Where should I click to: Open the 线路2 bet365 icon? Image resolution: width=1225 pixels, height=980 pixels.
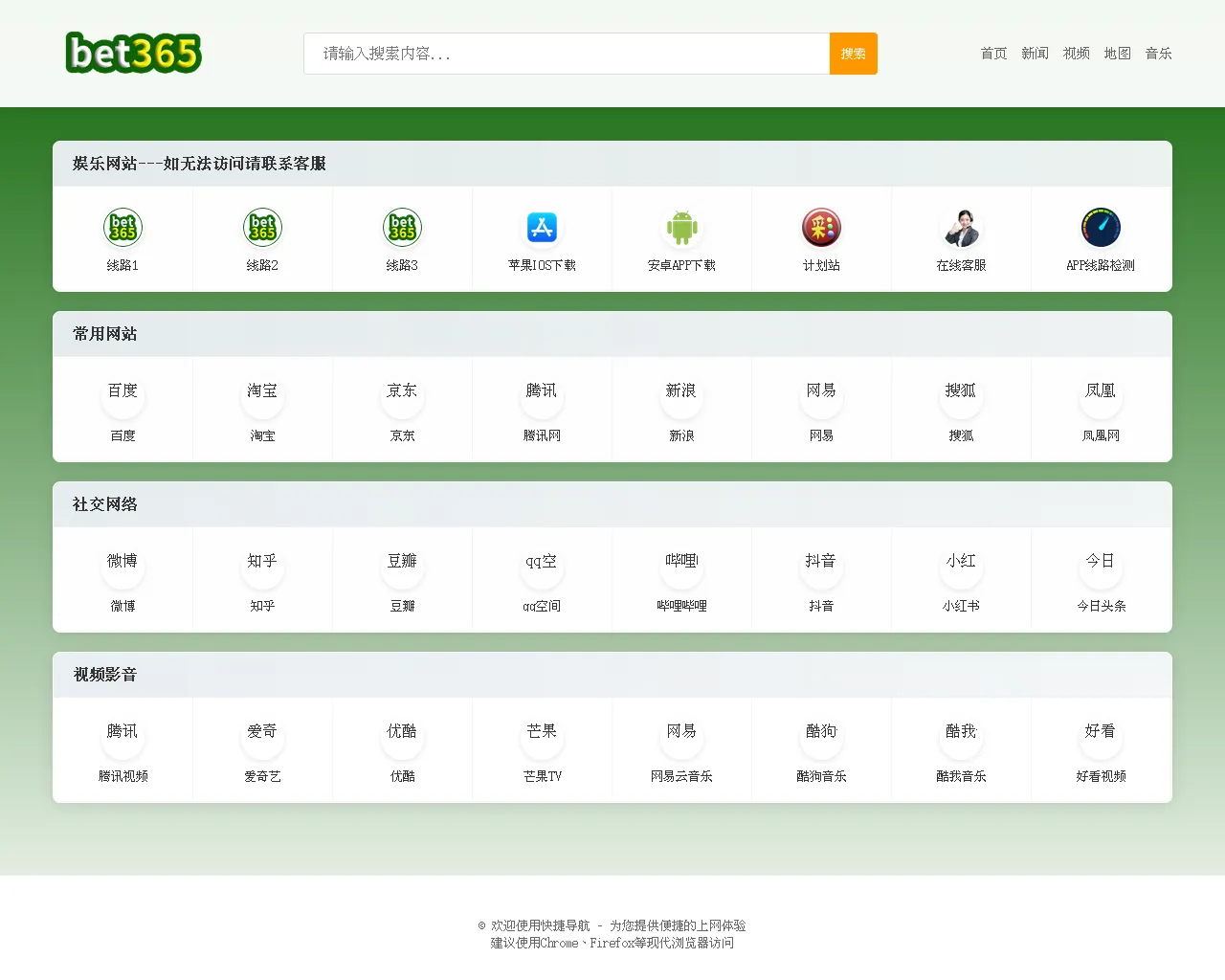(262, 228)
